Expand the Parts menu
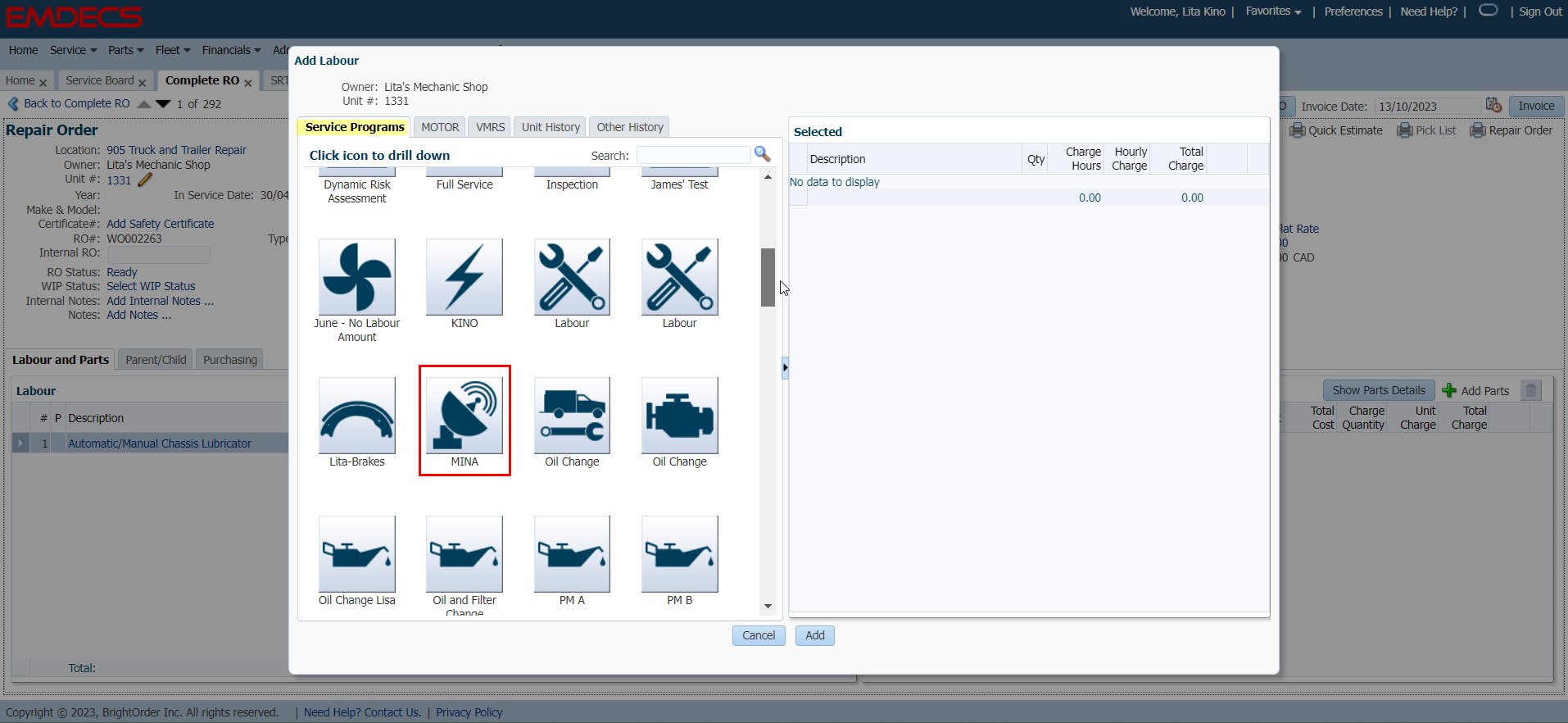This screenshot has height=723, width=1568. pyautogui.click(x=126, y=50)
